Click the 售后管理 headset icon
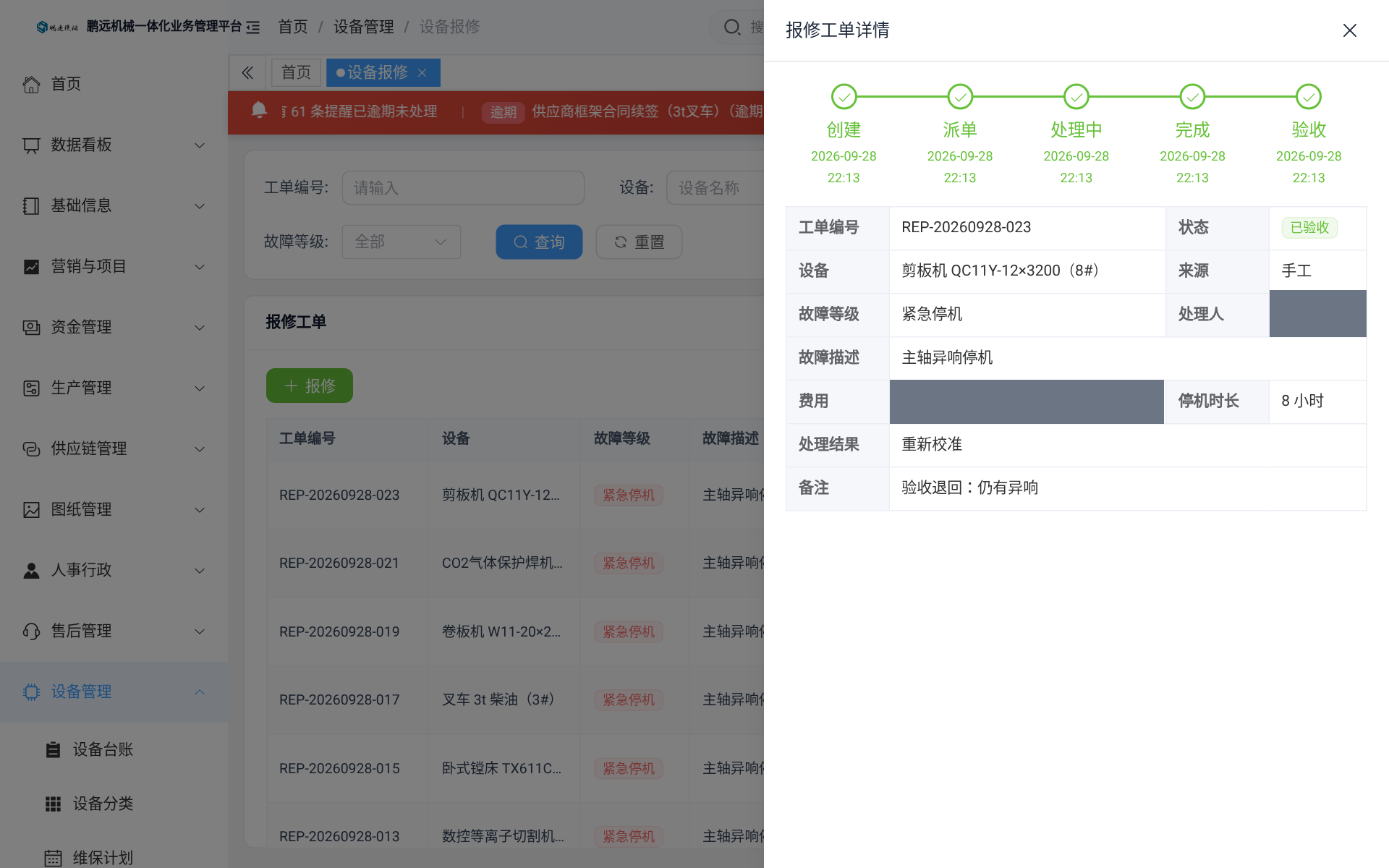The height and width of the screenshot is (868, 1389). tap(31, 631)
